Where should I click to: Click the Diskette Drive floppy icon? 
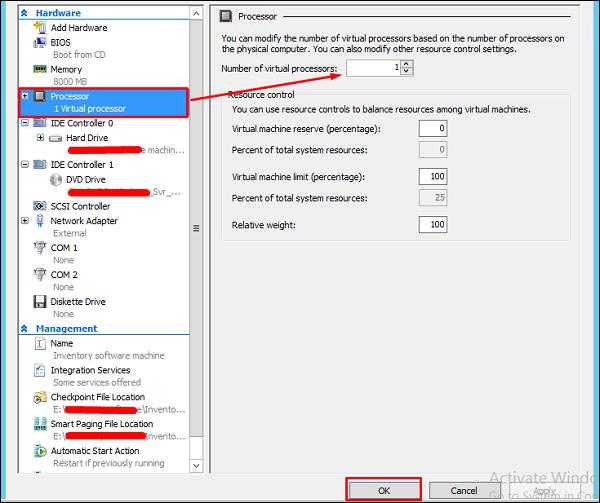(40, 301)
